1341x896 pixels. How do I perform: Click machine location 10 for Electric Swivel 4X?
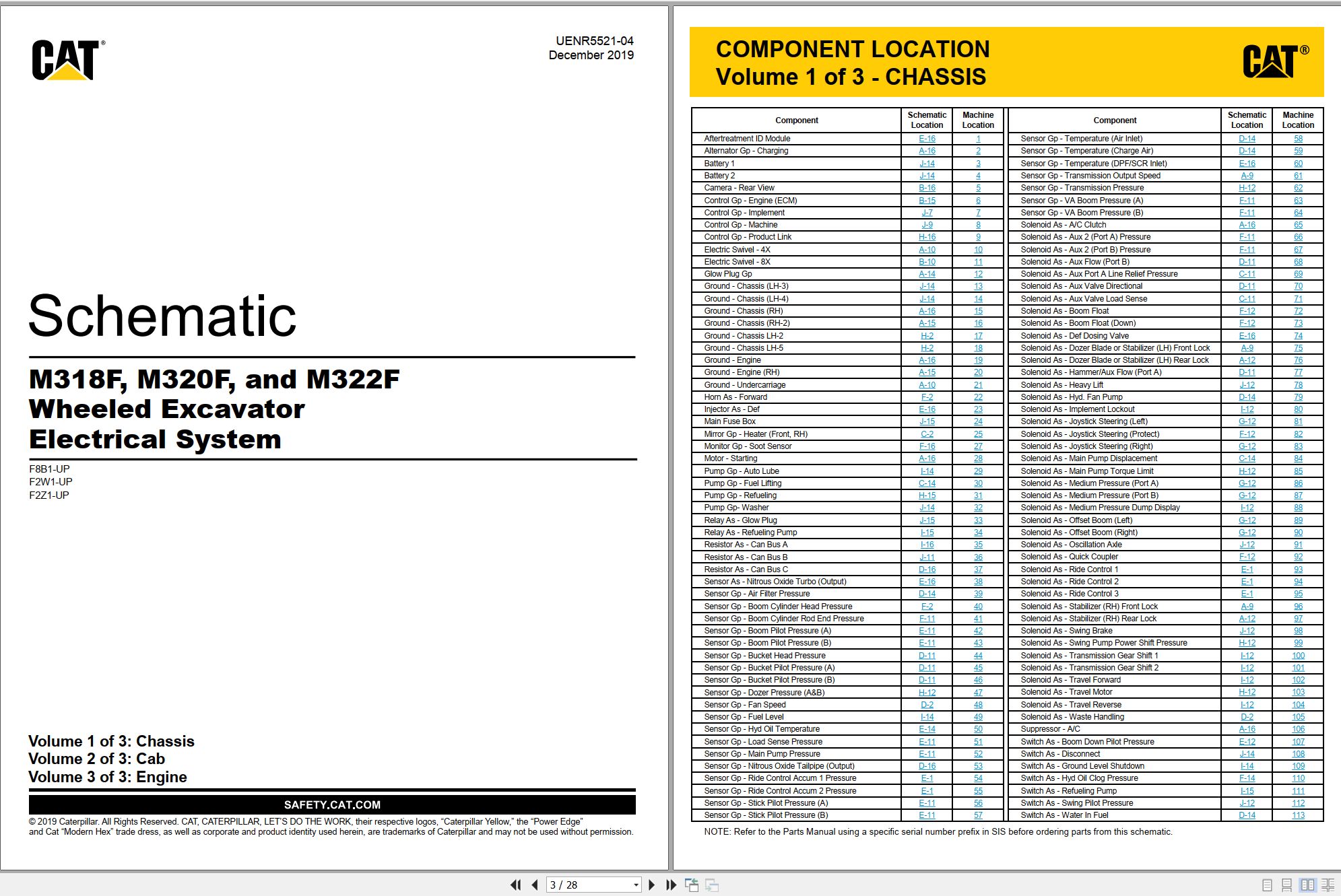978,250
